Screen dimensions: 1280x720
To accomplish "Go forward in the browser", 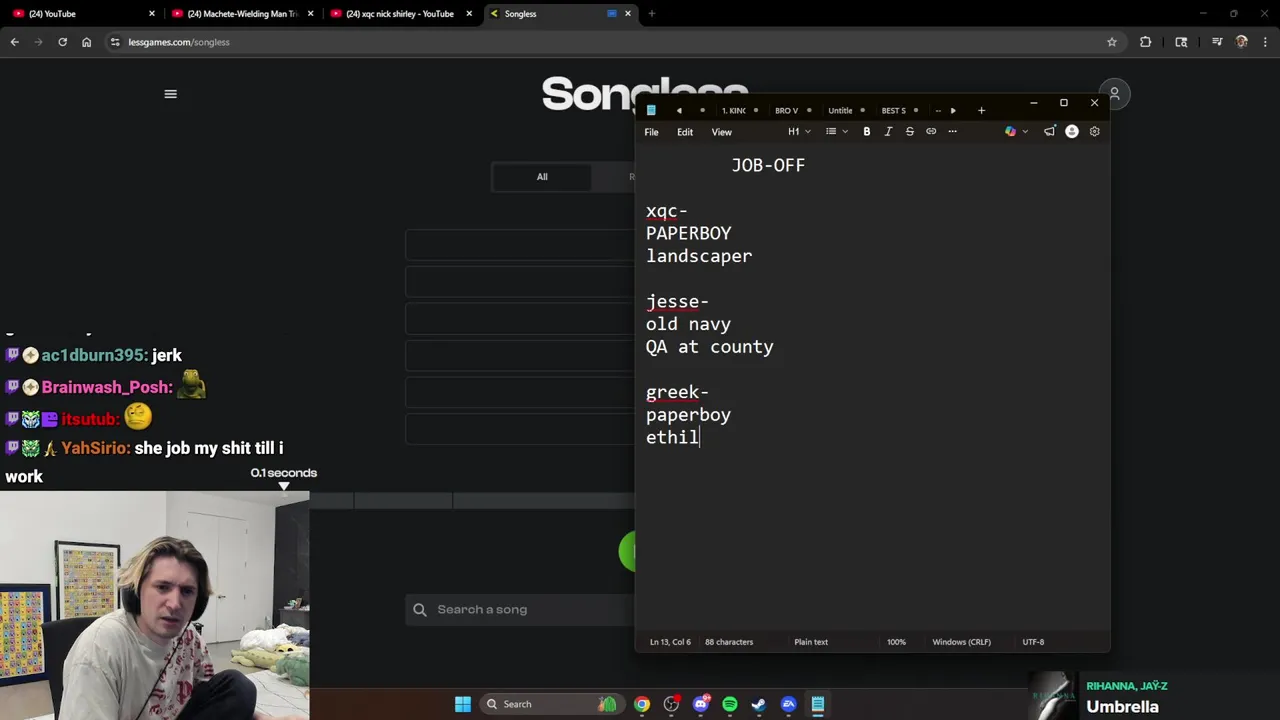I will 38,42.
